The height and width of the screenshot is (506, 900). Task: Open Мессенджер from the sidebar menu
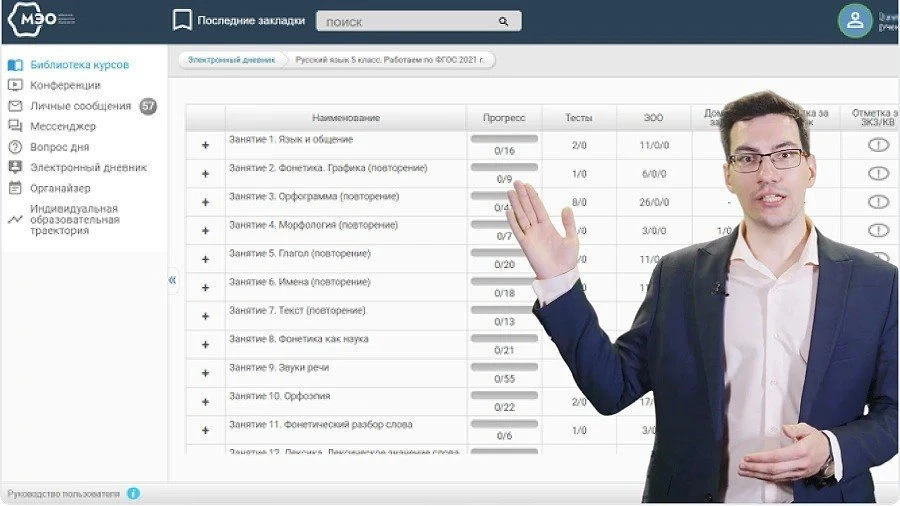pyautogui.click(x=63, y=127)
